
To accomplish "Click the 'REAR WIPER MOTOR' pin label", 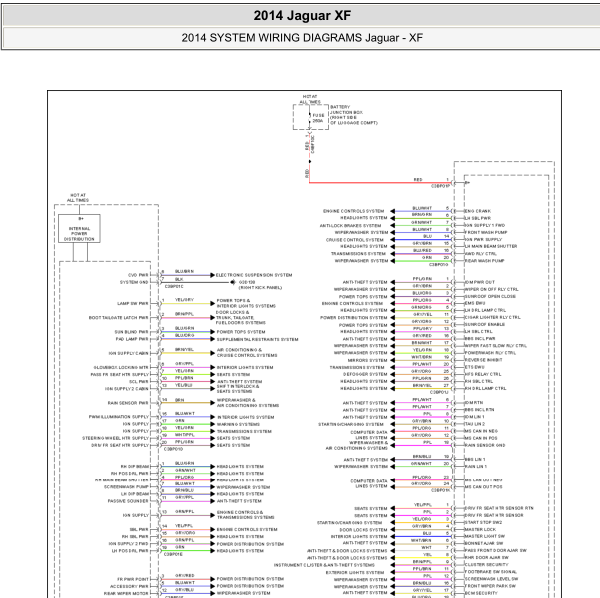I will point(126,593).
